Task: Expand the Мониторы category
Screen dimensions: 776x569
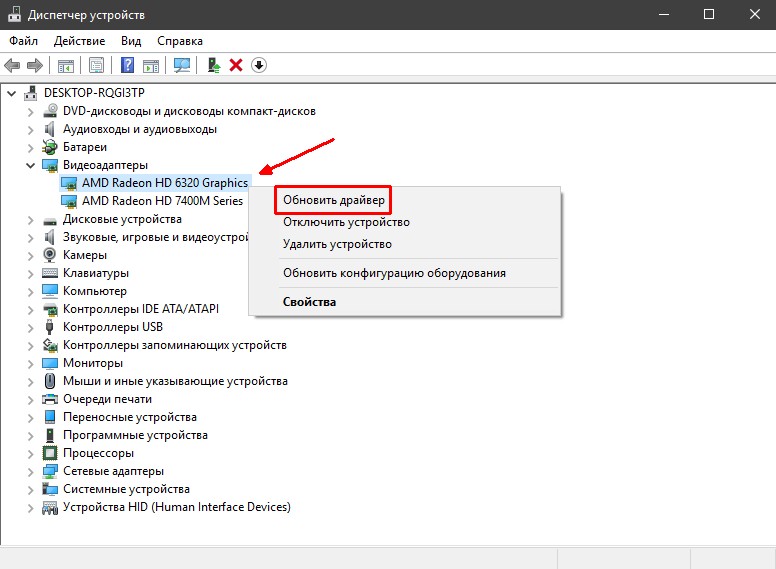Action: (x=31, y=364)
